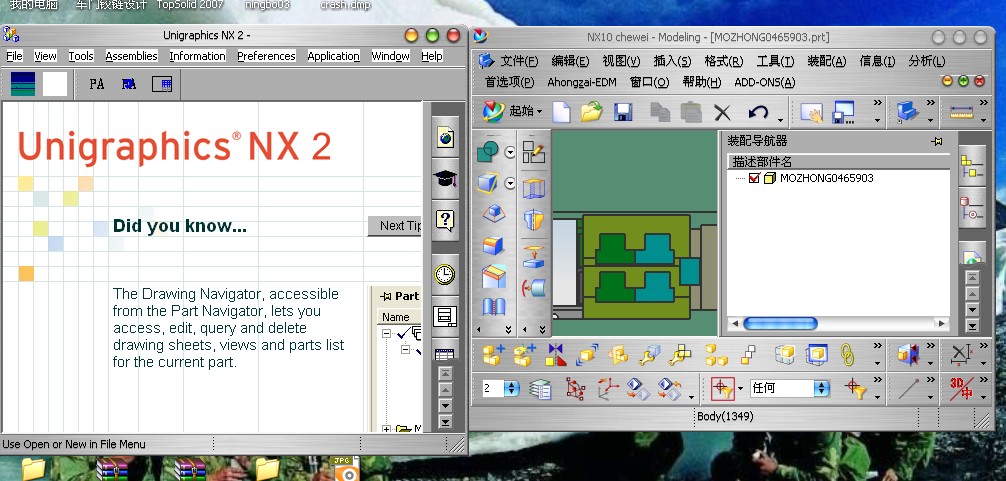Open the dropdown arrow next to Undo
1006x481 pixels.
[780, 119]
